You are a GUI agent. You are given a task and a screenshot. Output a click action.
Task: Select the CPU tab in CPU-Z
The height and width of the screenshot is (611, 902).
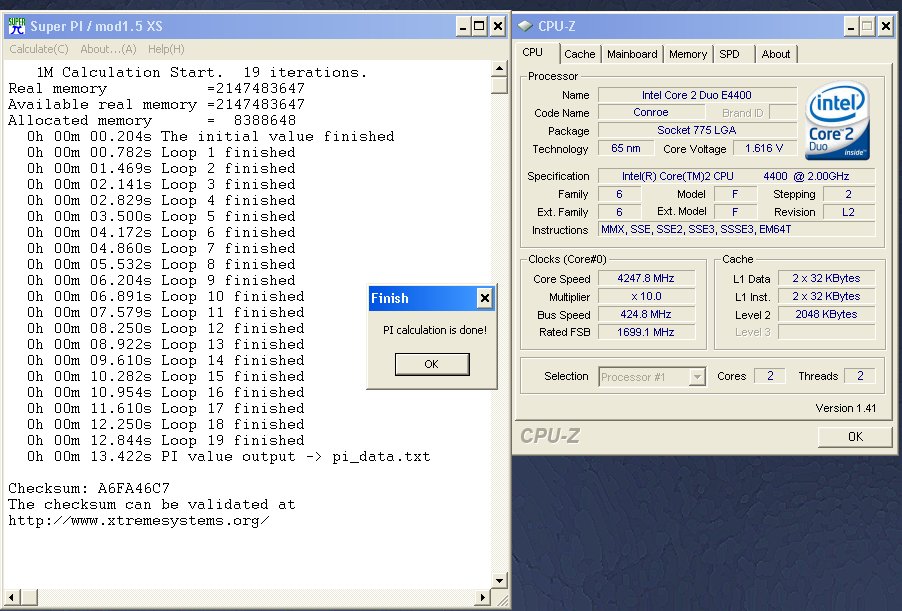coord(533,52)
